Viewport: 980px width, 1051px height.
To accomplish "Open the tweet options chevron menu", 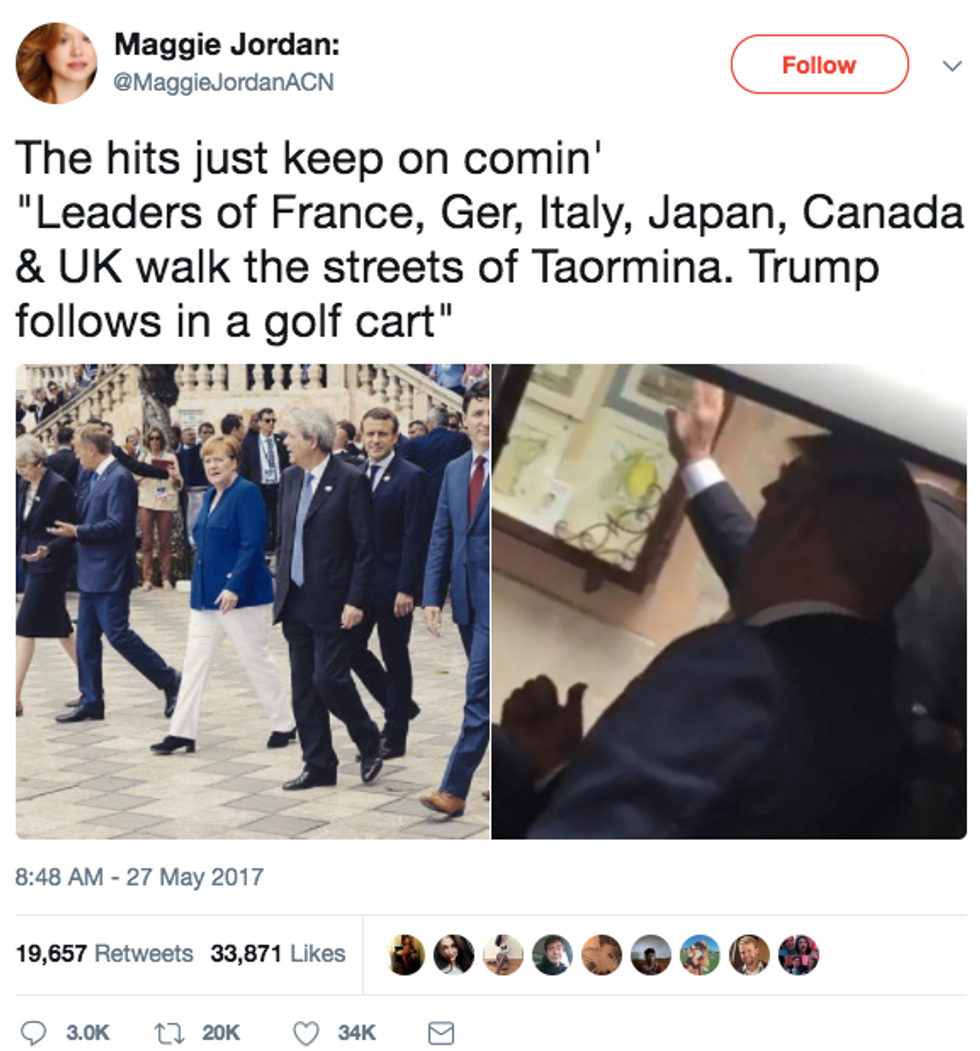I will coord(952,66).
